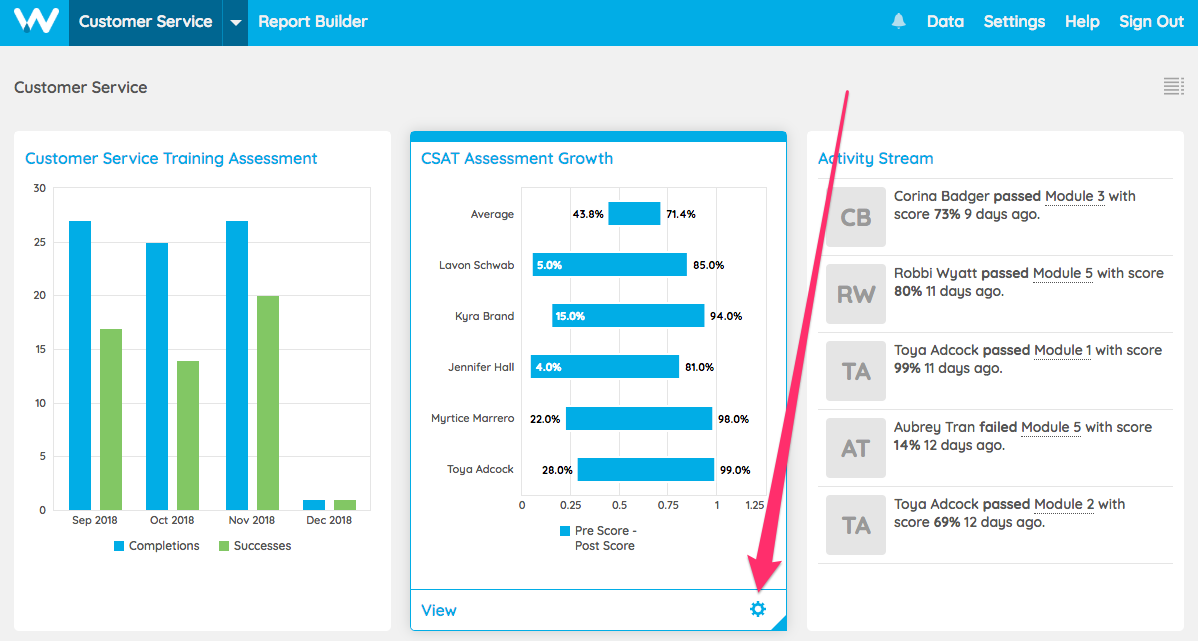Click Aubrey Tran's AT avatar
This screenshot has width=1198, height=641.
[x=855, y=448]
